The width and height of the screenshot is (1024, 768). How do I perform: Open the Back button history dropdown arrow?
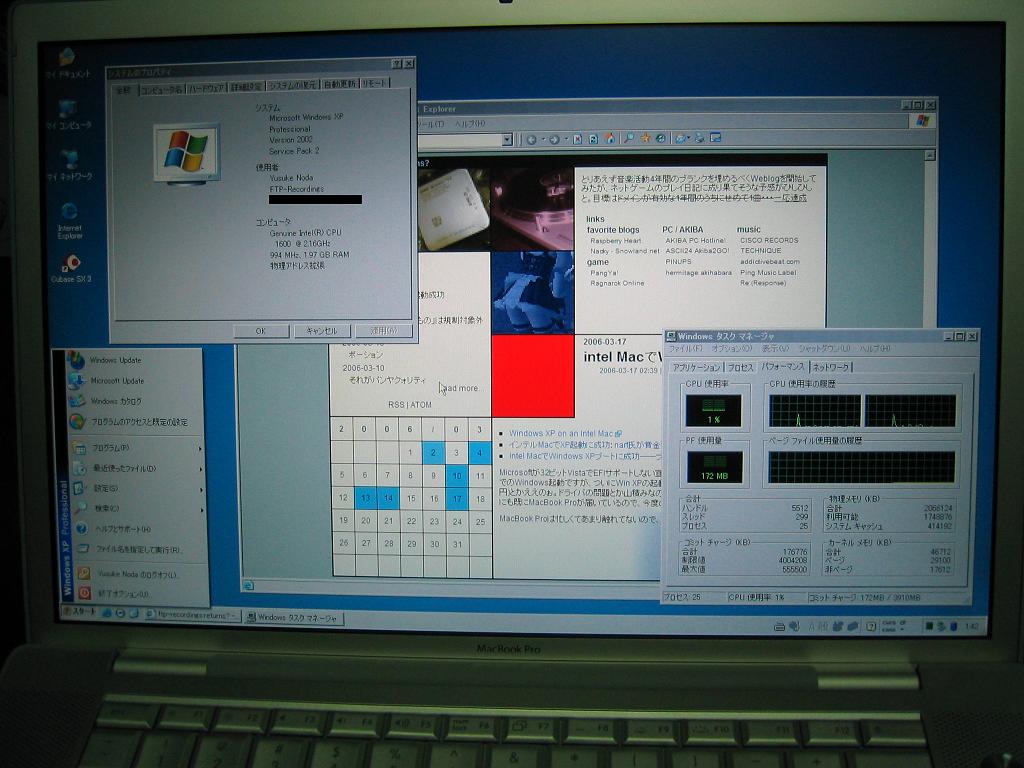click(x=543, y=140)
